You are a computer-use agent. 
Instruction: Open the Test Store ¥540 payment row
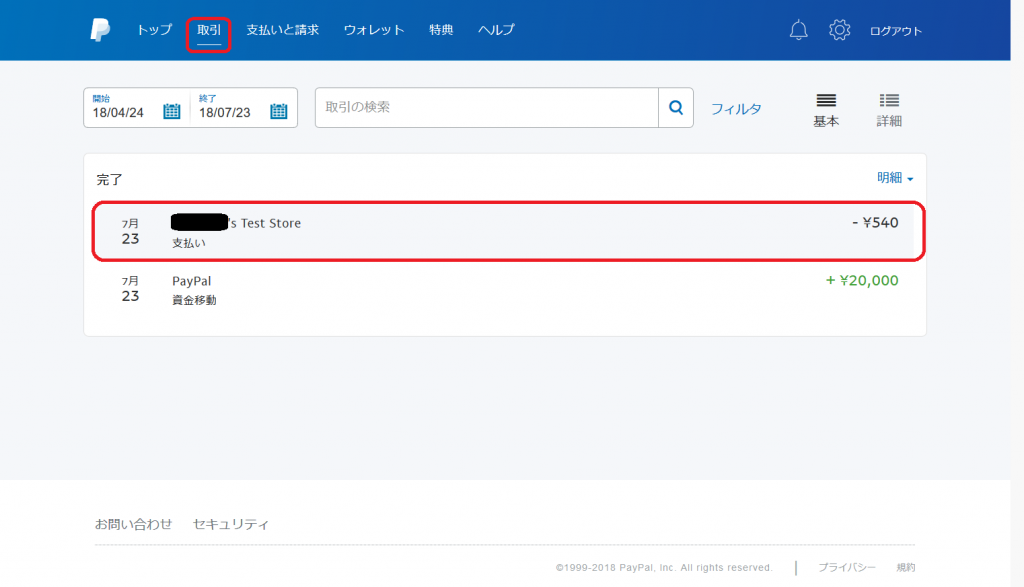pos(508,232)
